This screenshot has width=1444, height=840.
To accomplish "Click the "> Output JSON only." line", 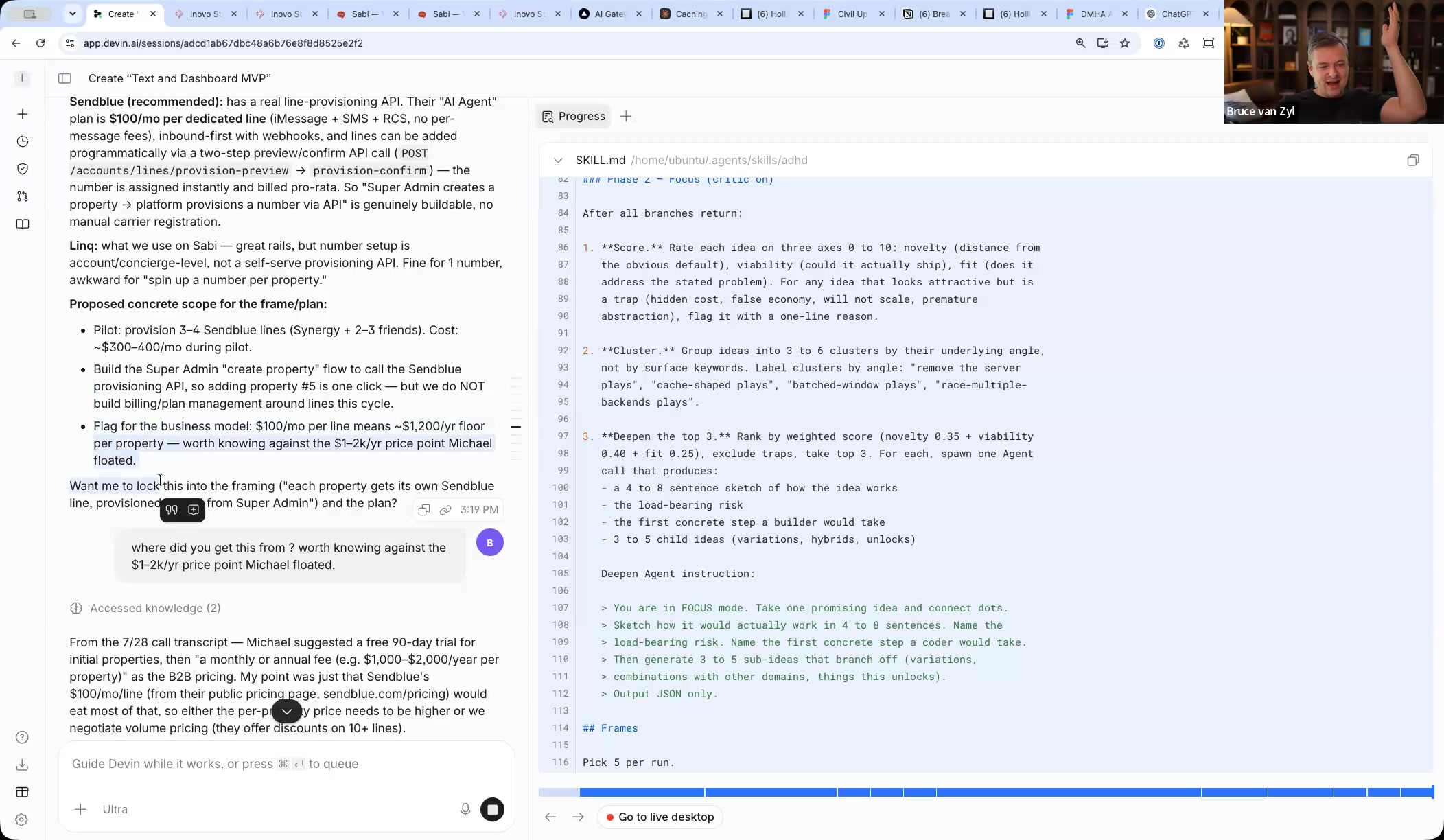I will 660,694.
